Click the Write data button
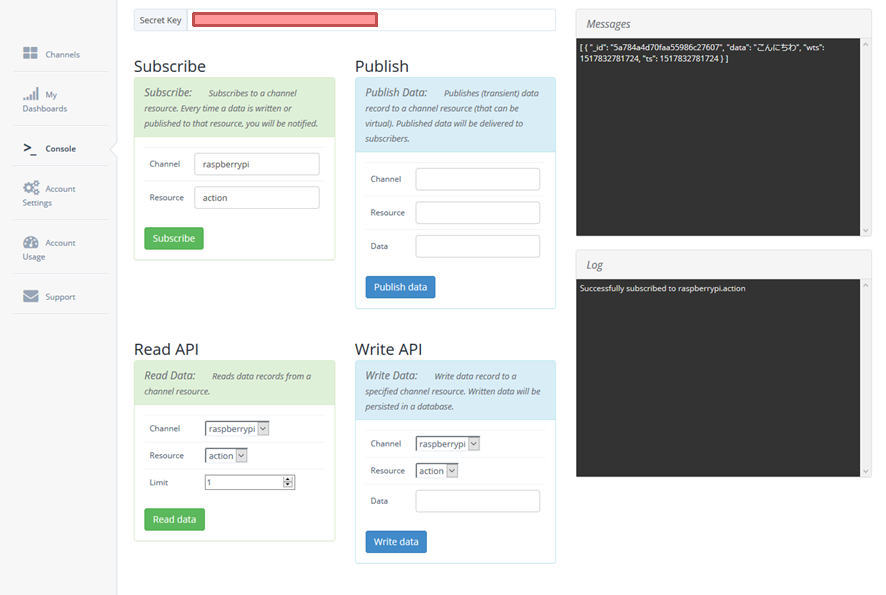Screen dimensions: 886x595 (x=396, y=541)
